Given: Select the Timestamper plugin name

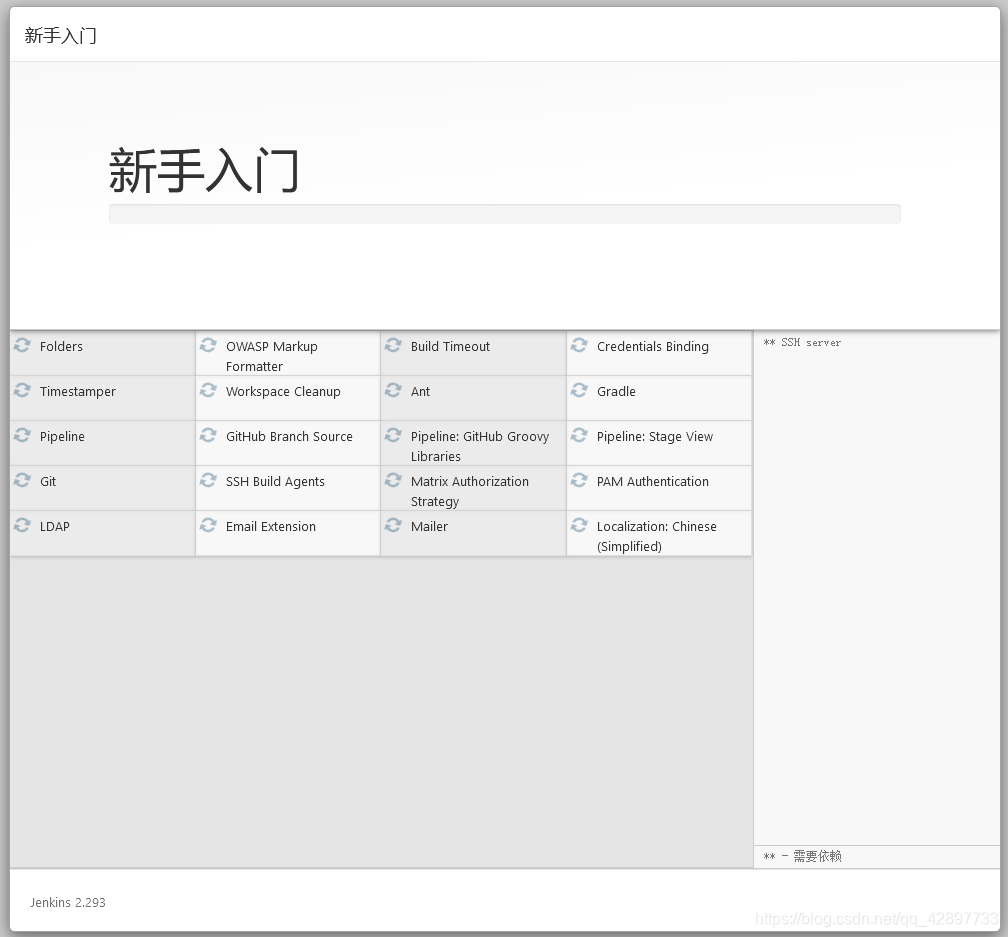Looking at the screenshot, I should point(78,391).
